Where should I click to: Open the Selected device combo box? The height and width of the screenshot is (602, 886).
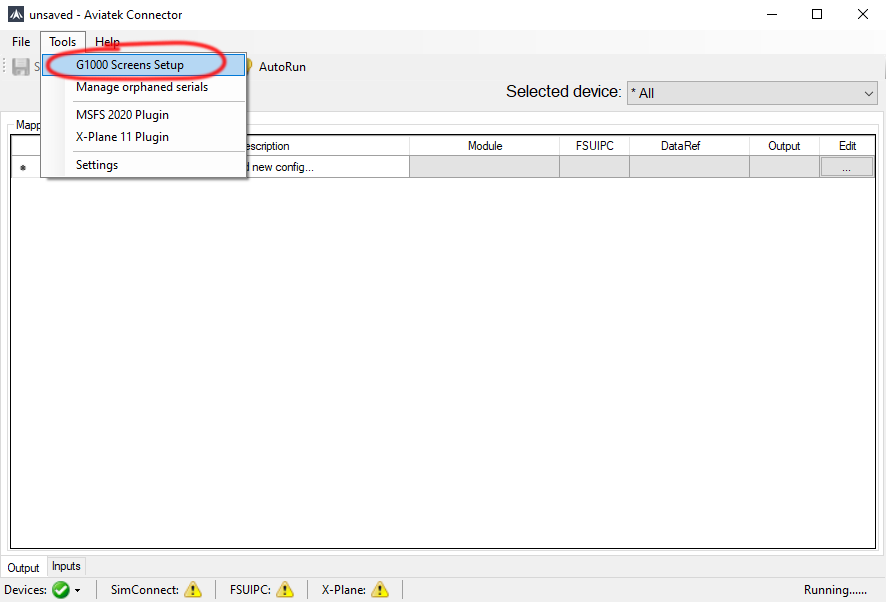click(752, 93)
